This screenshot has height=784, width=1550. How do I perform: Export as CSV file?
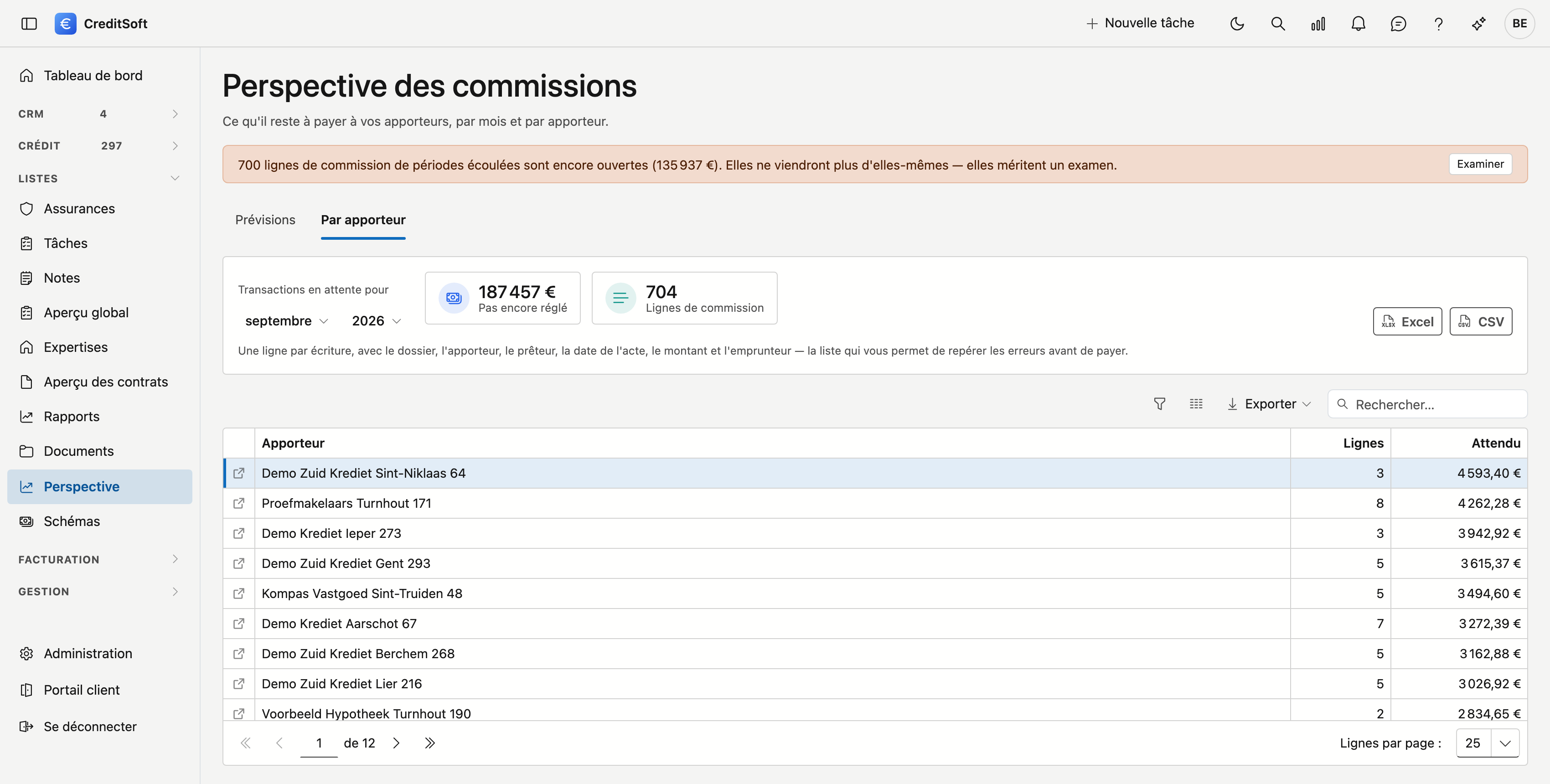pos(1481,321)
